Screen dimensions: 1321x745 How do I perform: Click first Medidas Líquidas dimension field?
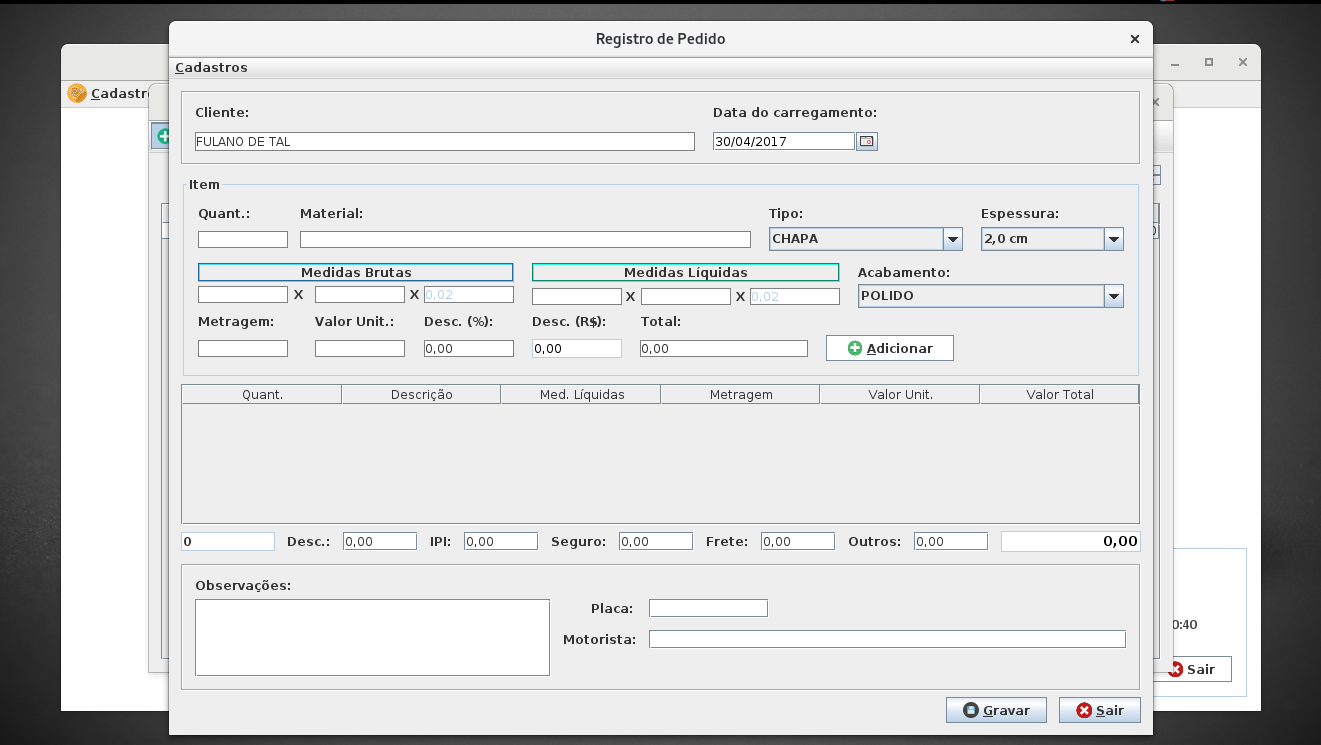point(577,296)
